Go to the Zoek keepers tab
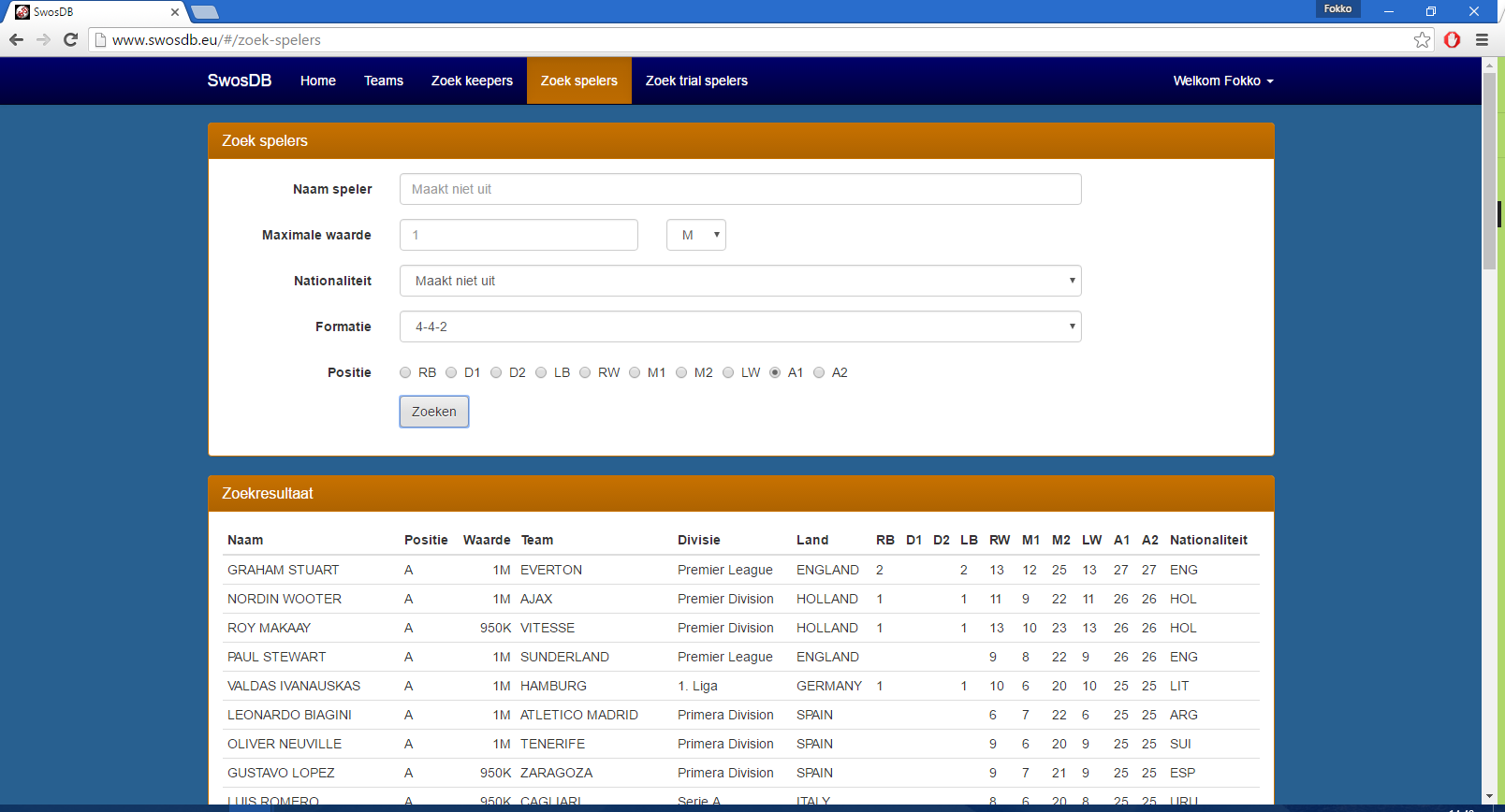Image resolution: width=1505 pixels, height=812 pixels. [x=472, y=80]
